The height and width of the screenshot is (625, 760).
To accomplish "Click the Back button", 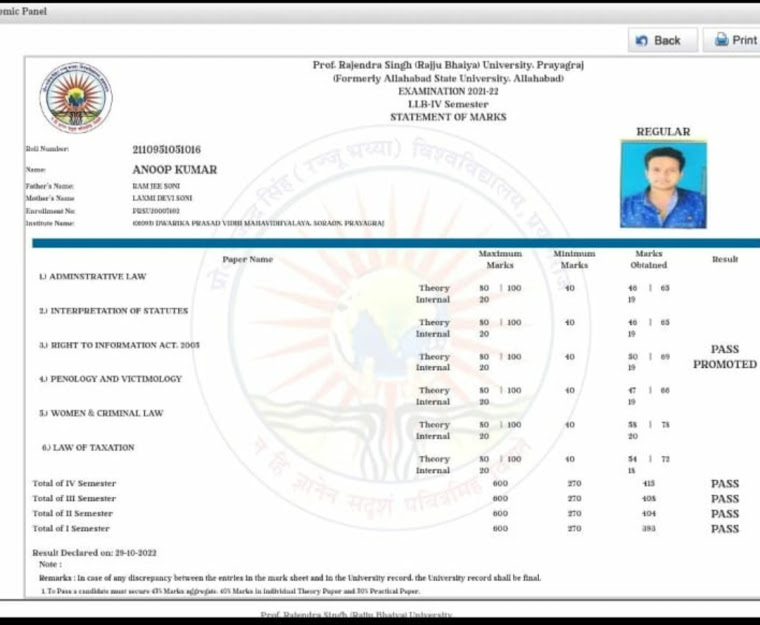I will (x=658, y=40).
